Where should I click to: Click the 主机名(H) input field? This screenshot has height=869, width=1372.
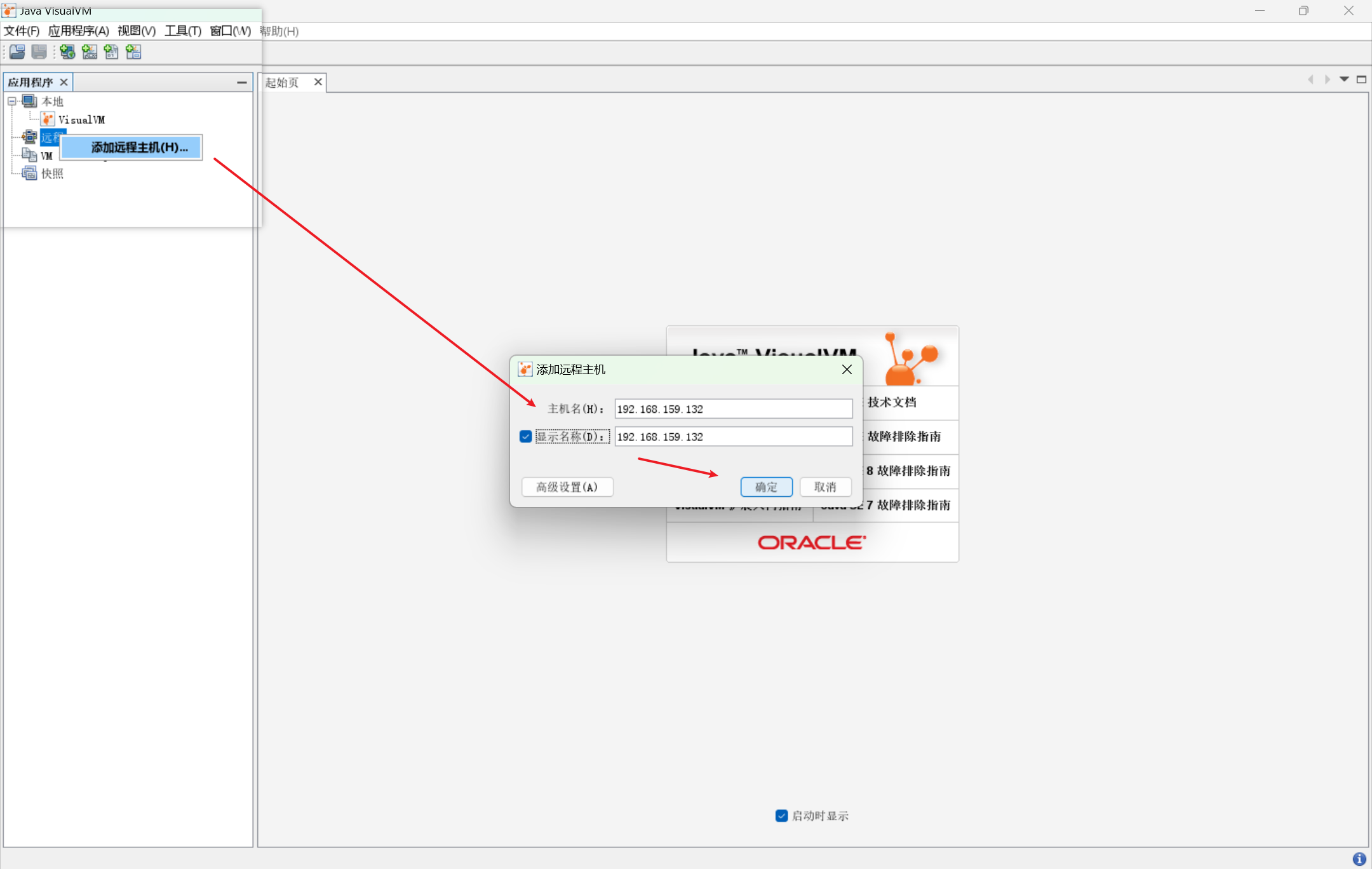tap(733, 409)
